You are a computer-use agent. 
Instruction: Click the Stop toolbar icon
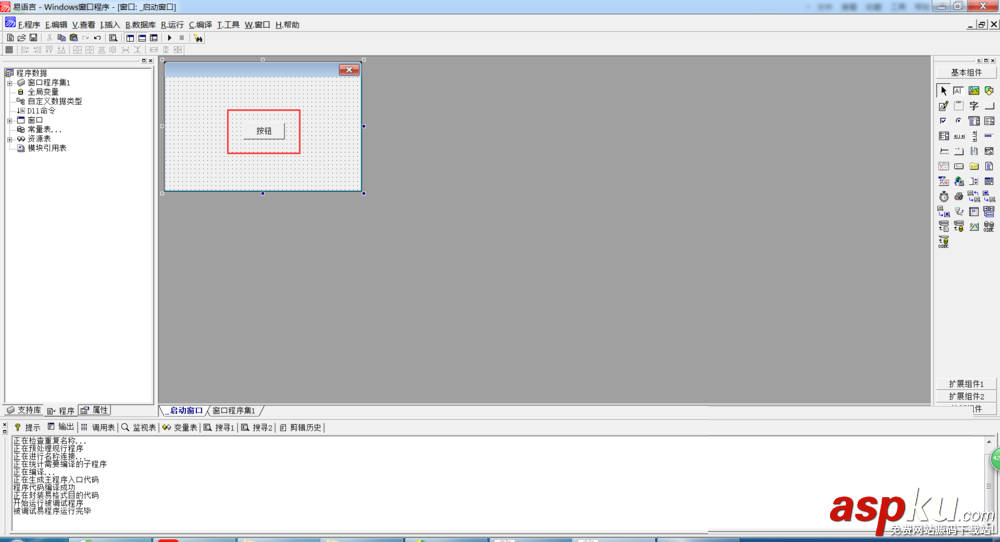[182, 38]
